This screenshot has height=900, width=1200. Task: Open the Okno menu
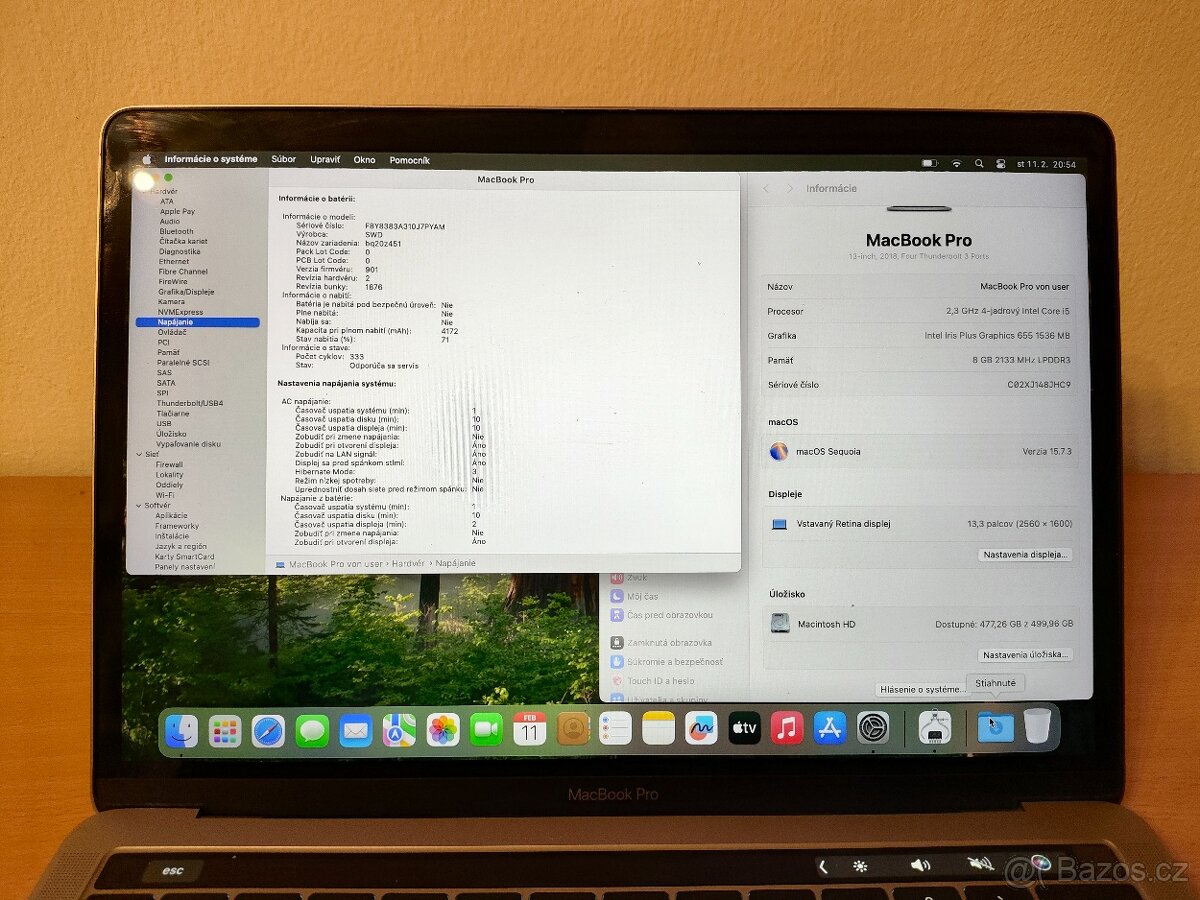click(x=365, y=160)
